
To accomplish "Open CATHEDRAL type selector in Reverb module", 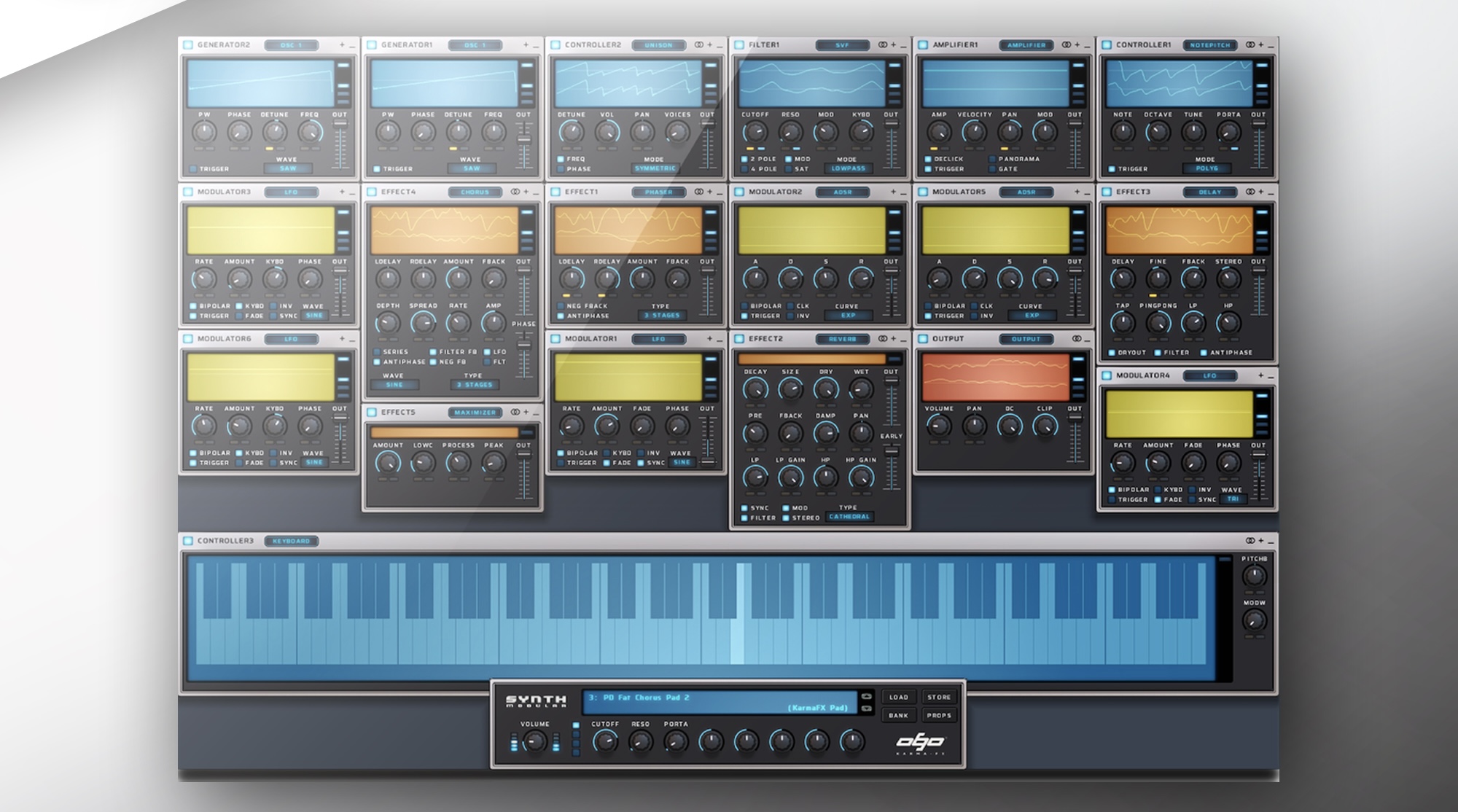I will click(849, 517).
